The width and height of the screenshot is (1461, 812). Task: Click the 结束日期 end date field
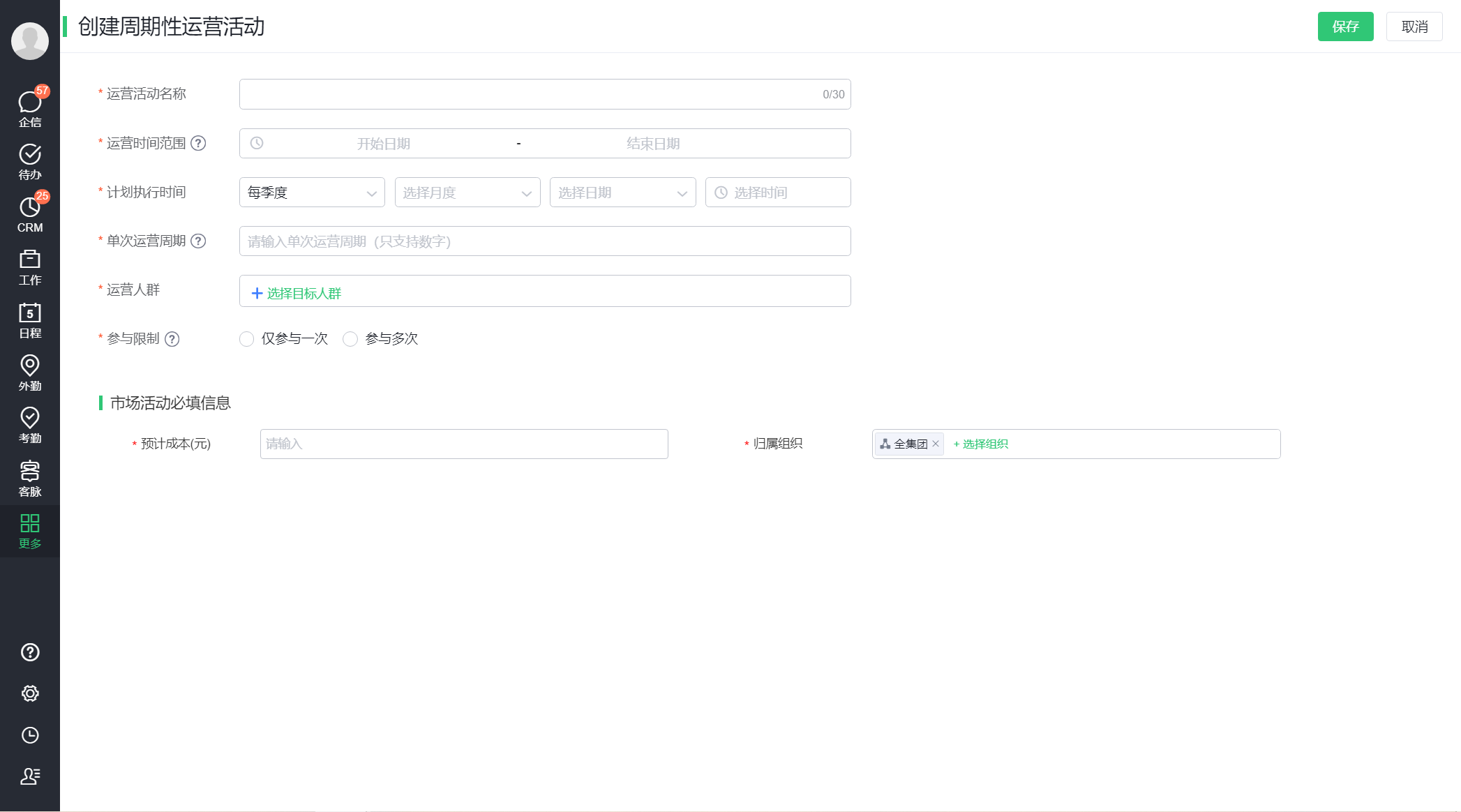pos(653,144)
